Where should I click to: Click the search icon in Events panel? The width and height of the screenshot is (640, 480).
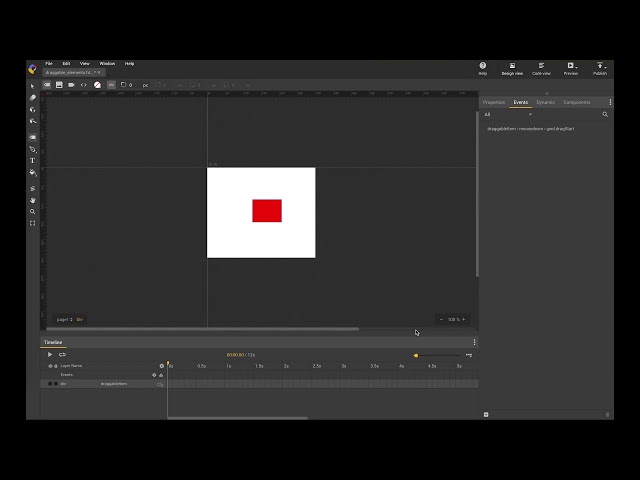(x=605, y=114)
